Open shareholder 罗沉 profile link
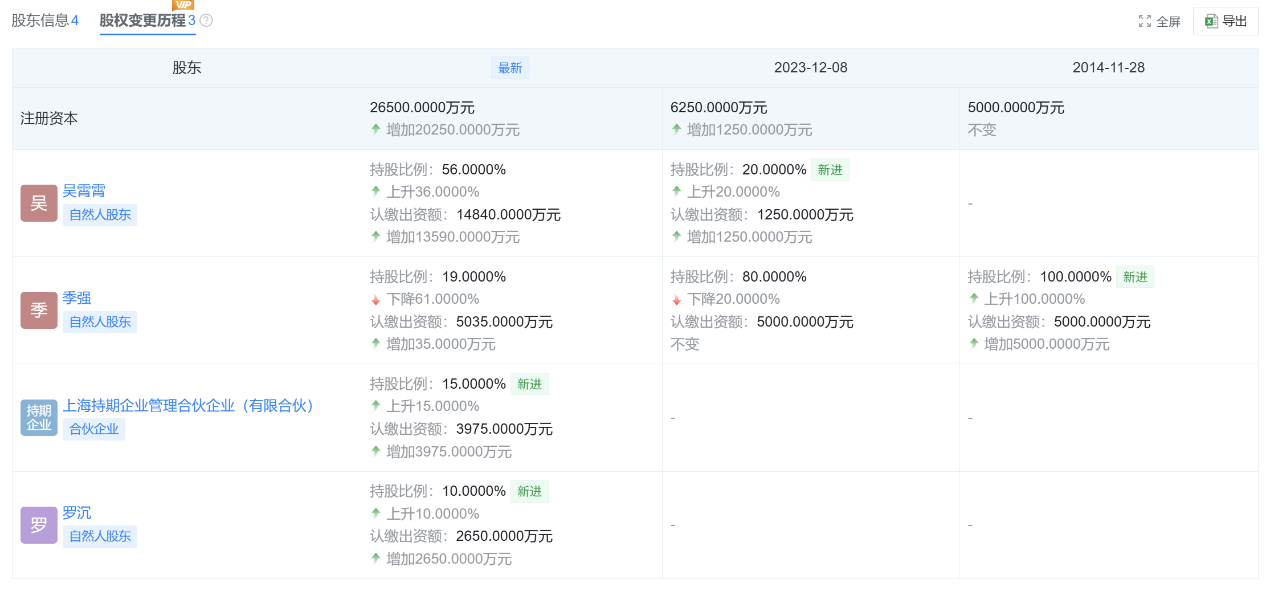The height and width of the screenshot is (591, 1270). [77, 512]
